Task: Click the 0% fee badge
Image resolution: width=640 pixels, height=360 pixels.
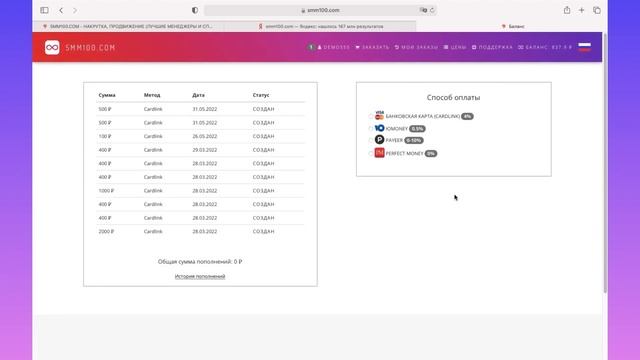Action: click(x=431, y=153)
